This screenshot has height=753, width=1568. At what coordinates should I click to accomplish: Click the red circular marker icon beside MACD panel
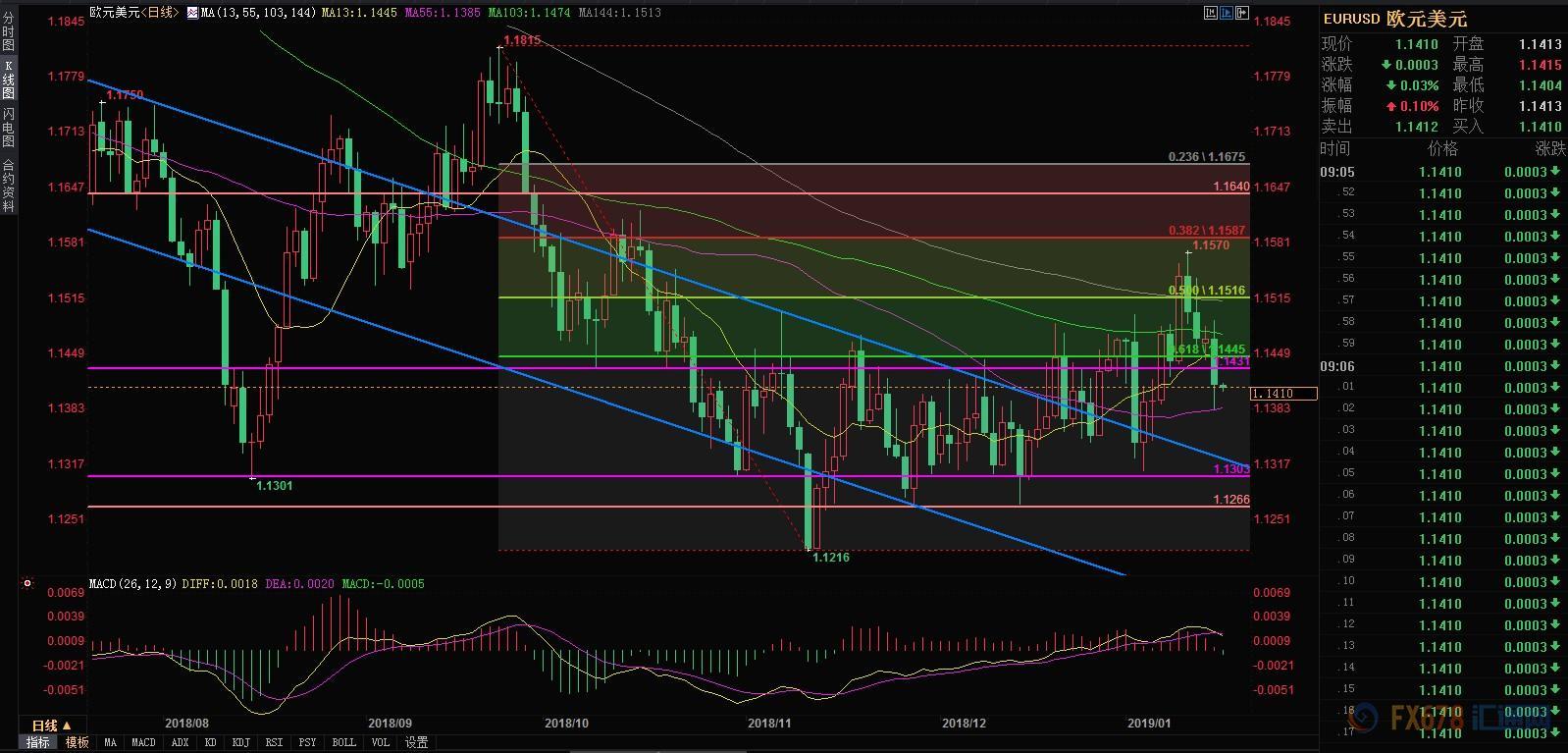coord(27,583)
